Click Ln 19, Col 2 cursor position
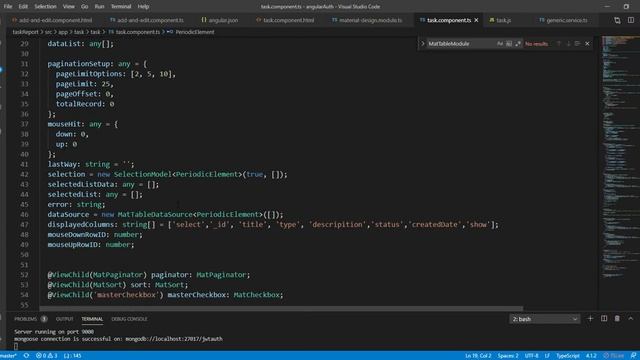 (x=478, y=356)
